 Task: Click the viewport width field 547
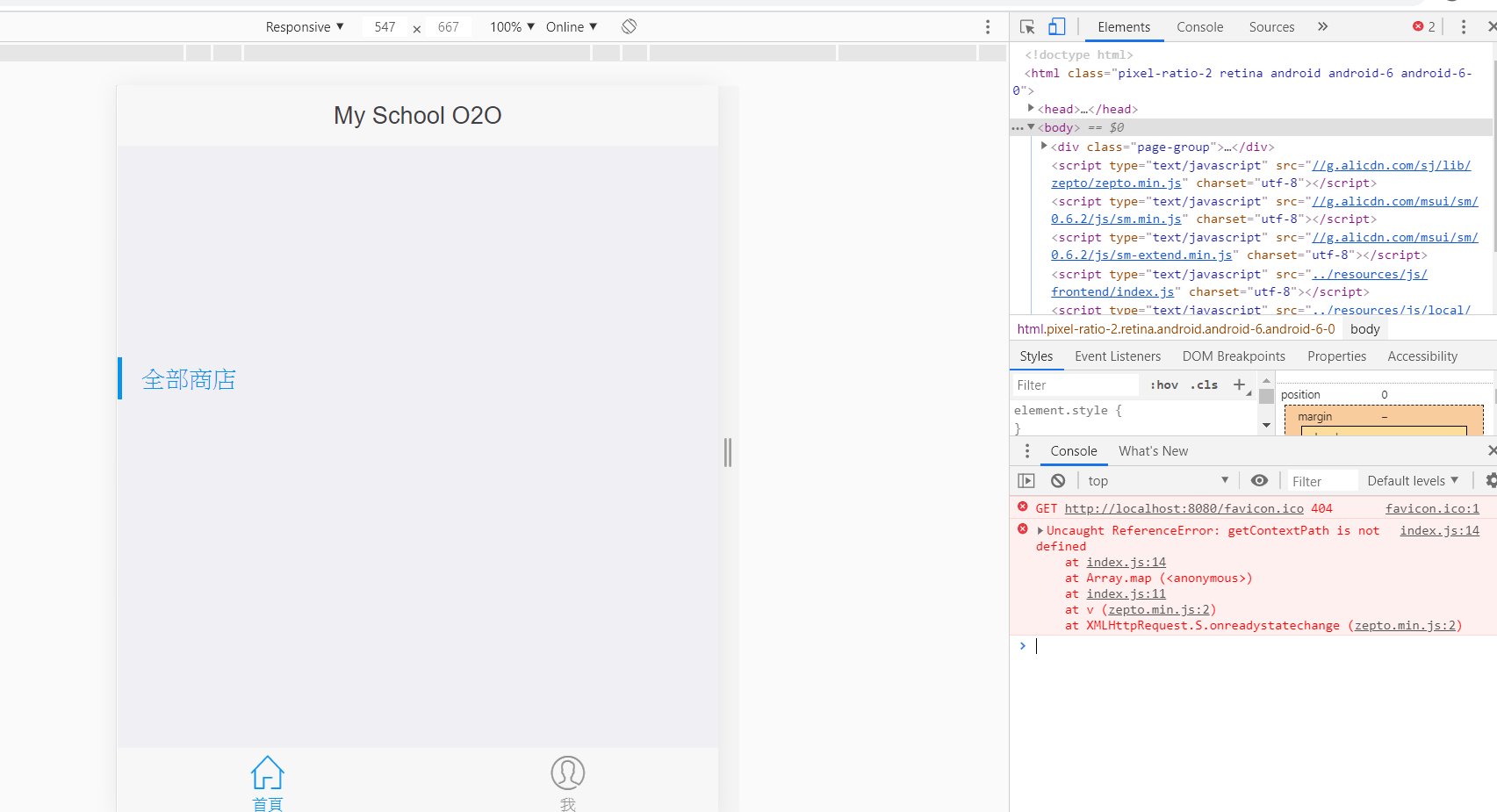pyautogui.click(x=385, y=27)
